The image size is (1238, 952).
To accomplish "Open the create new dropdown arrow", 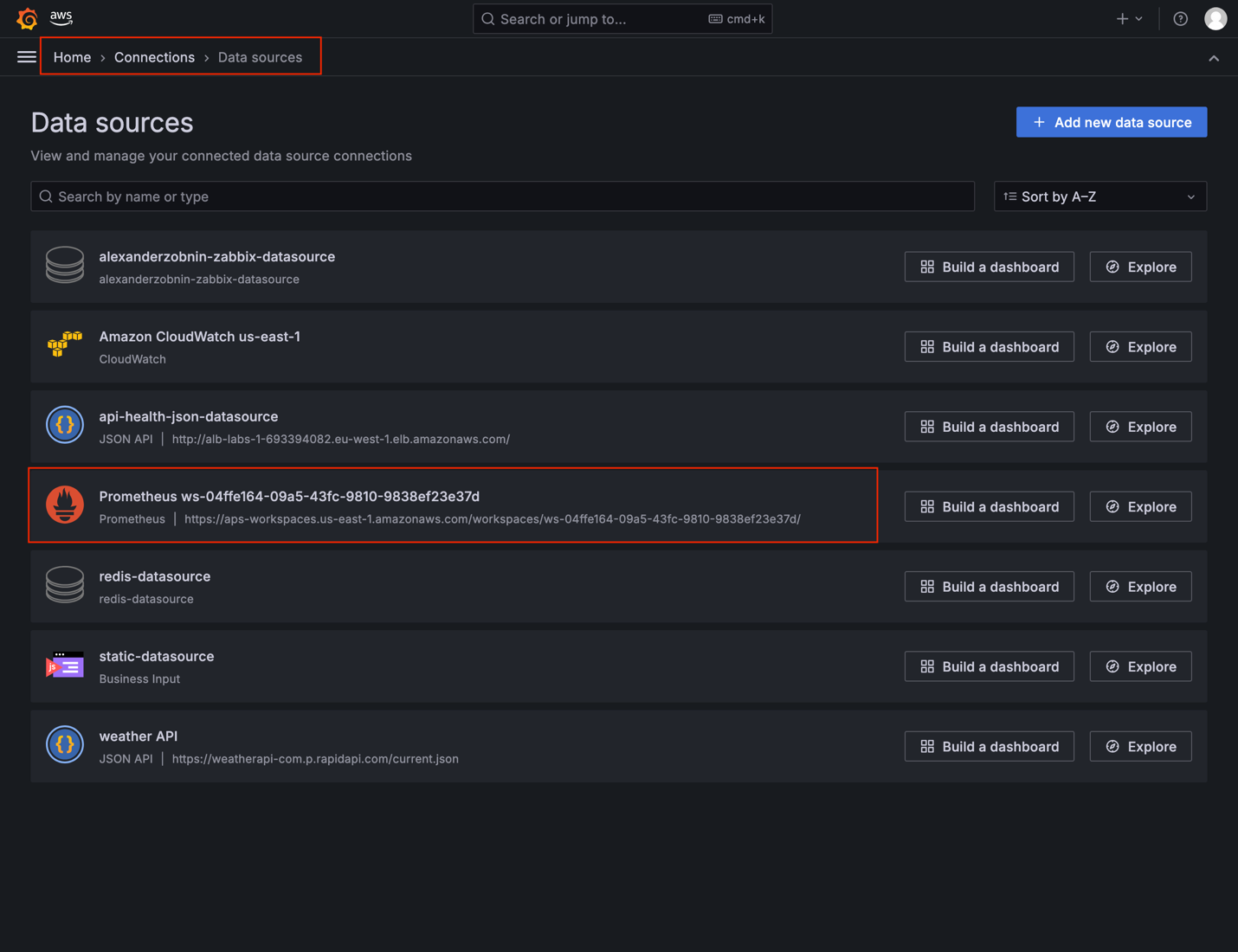I will point(1137,18).
